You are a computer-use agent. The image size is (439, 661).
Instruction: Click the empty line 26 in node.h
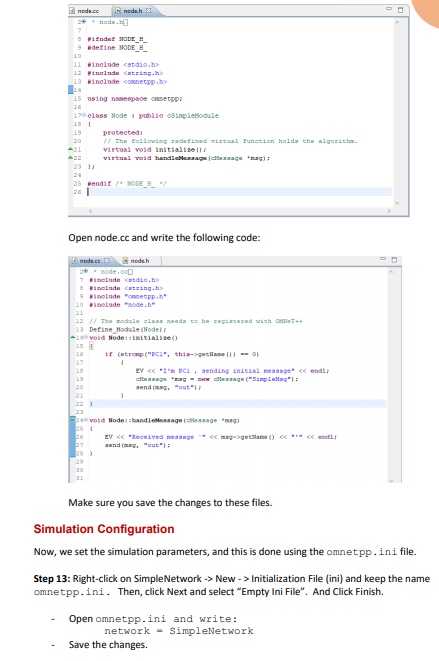tap(239, 192)
